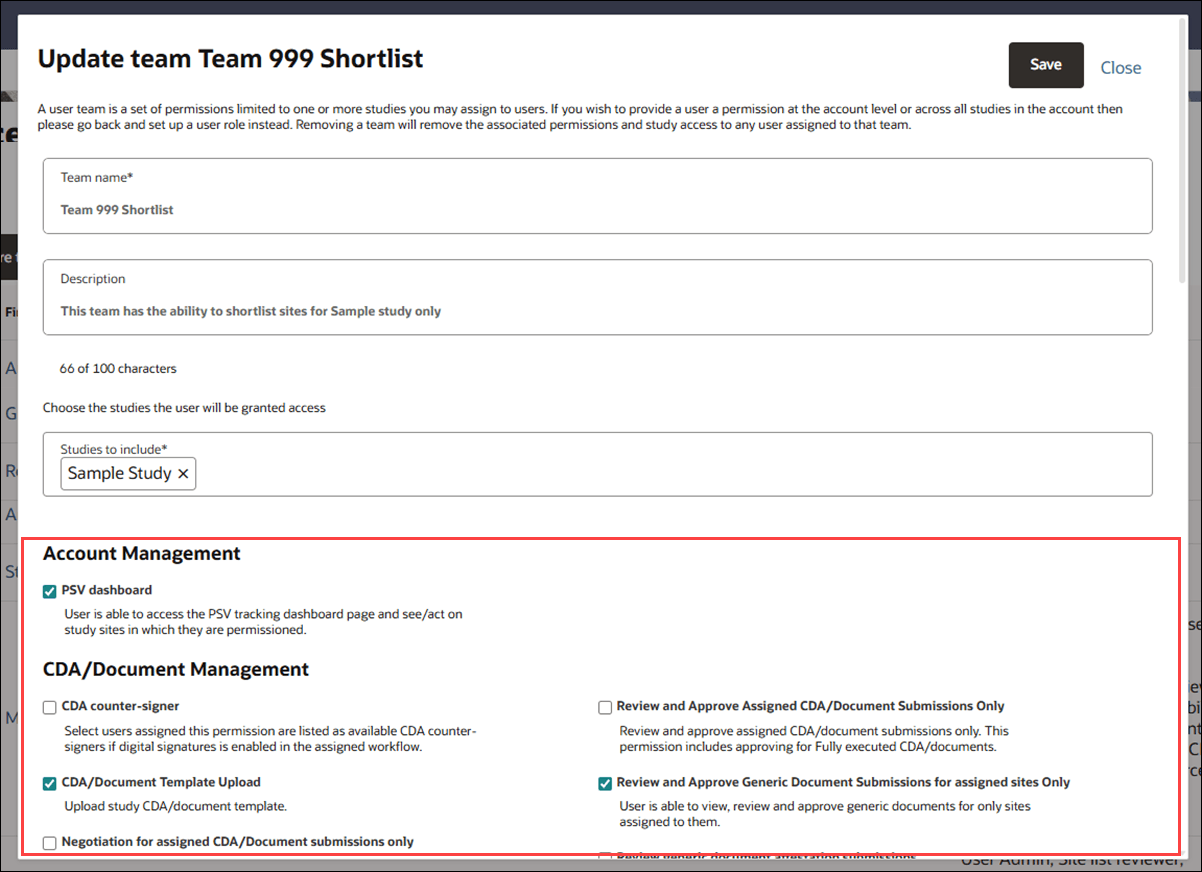Click the Account Management section heading

tap(141, 553)
